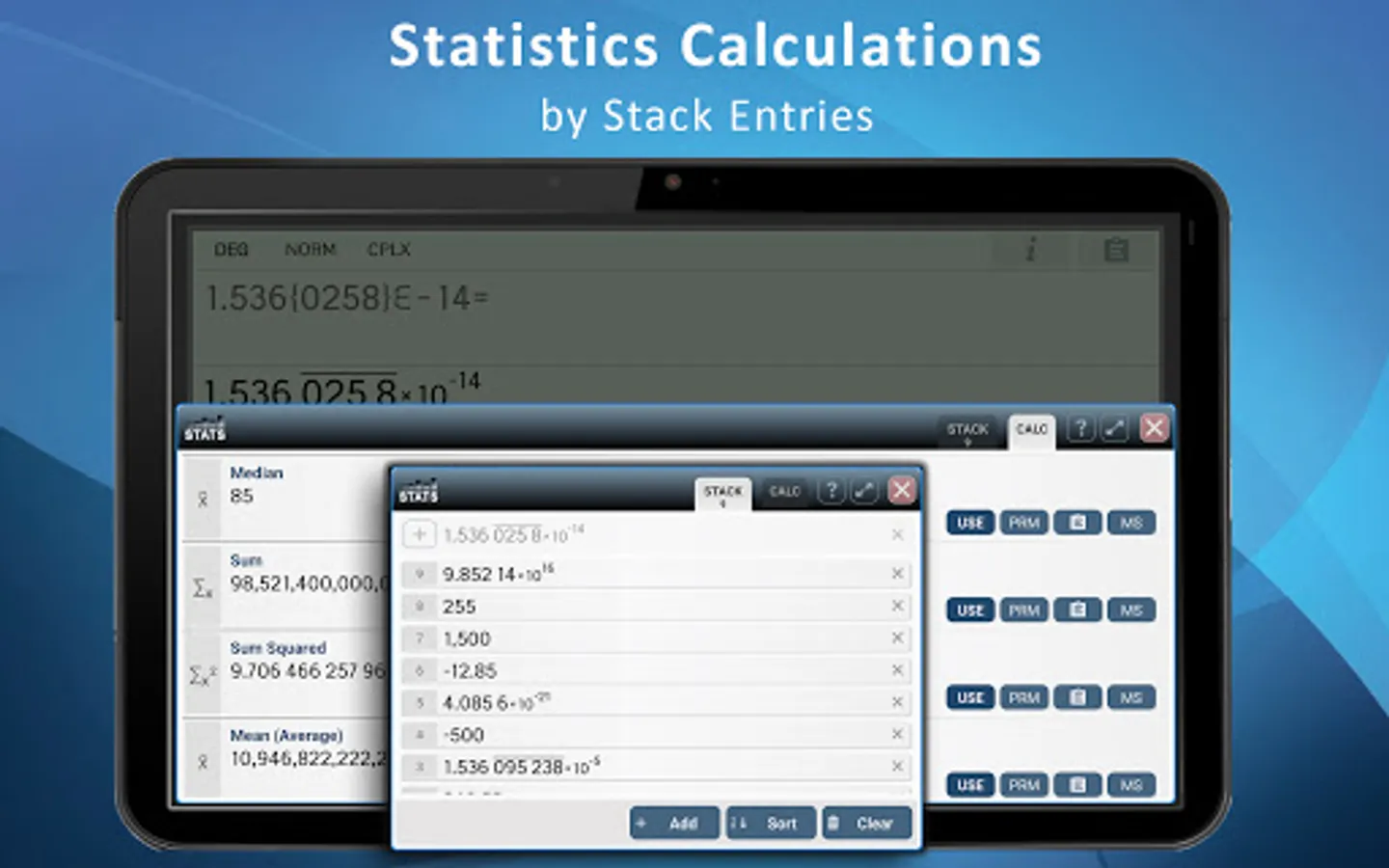Select stack row value -12.85
The width and height of the screenshot is (1389, 868).
click(x=470, y=670)
